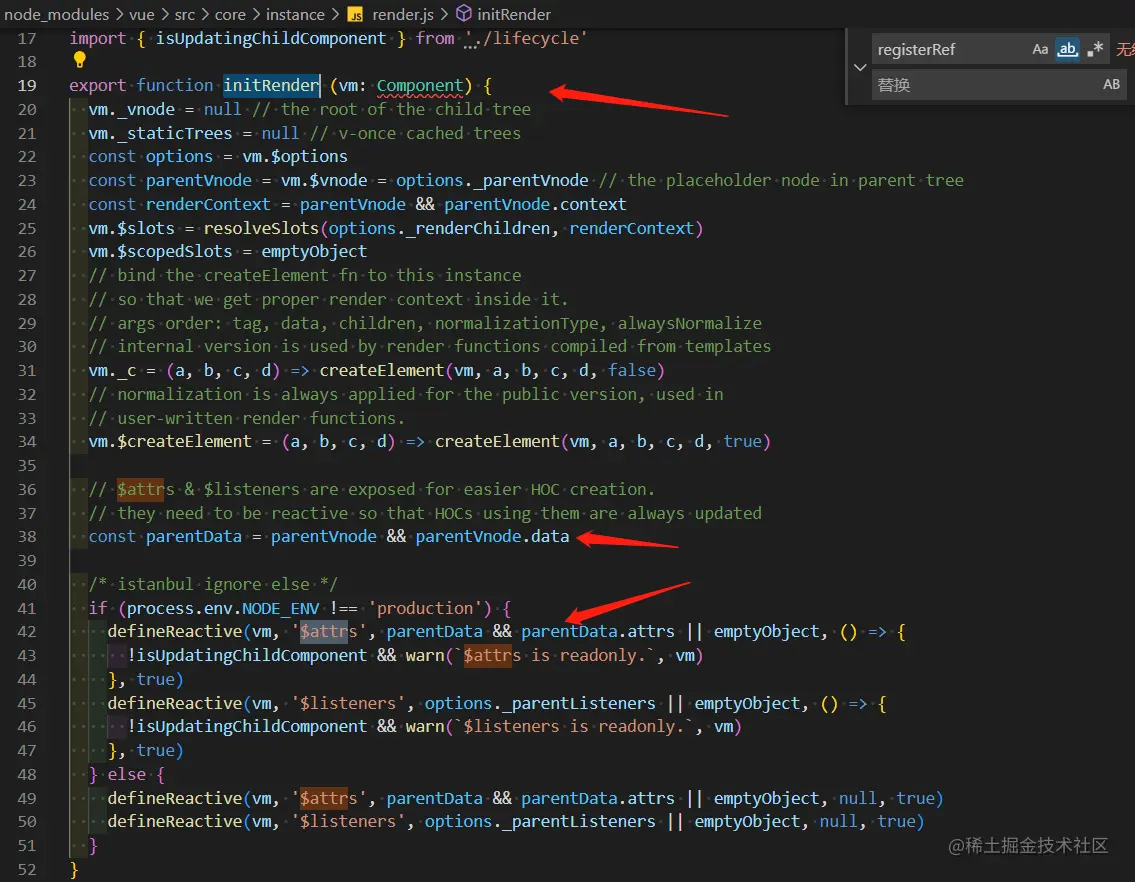The height and width of the screenshot is (882, 1135).
Task: Click resolveSlots function call
Action: pos(261,228)
